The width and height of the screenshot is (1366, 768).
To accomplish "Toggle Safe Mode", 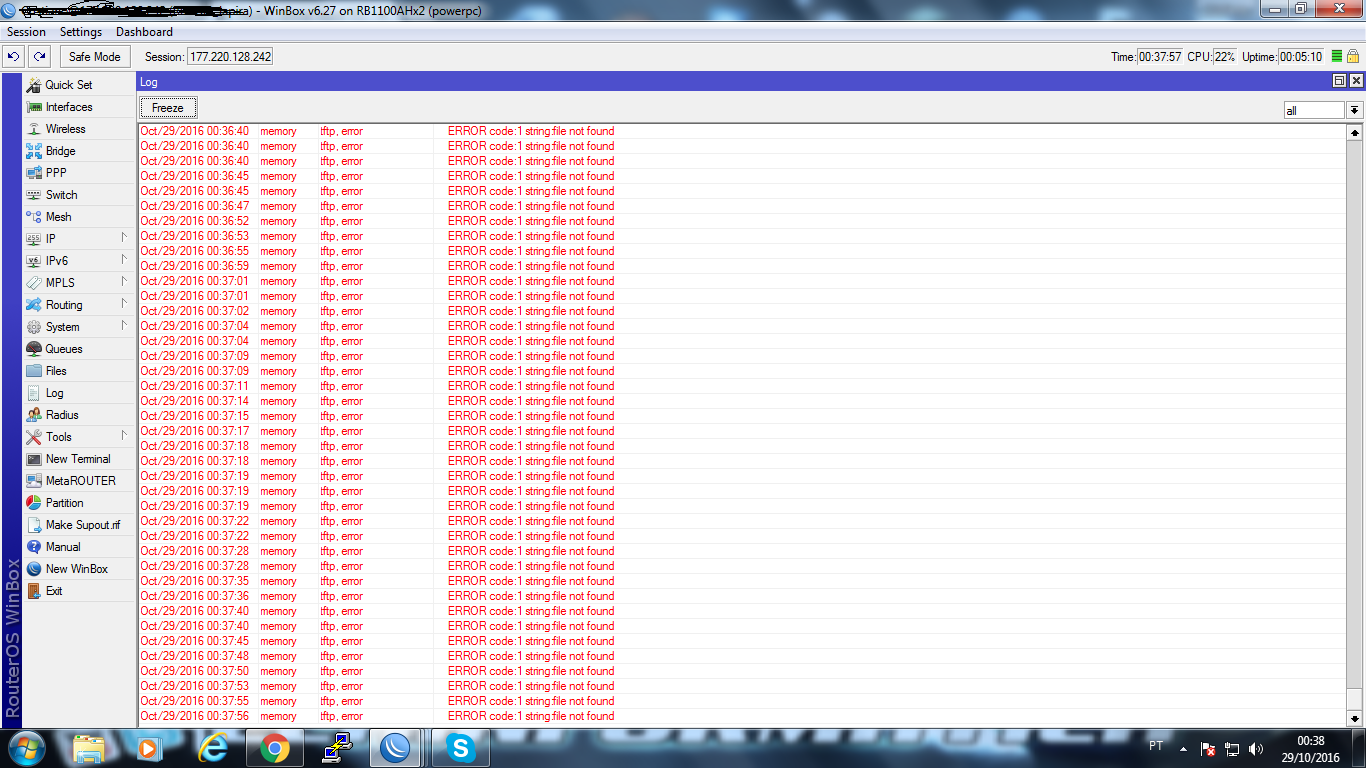I will 94,57.
